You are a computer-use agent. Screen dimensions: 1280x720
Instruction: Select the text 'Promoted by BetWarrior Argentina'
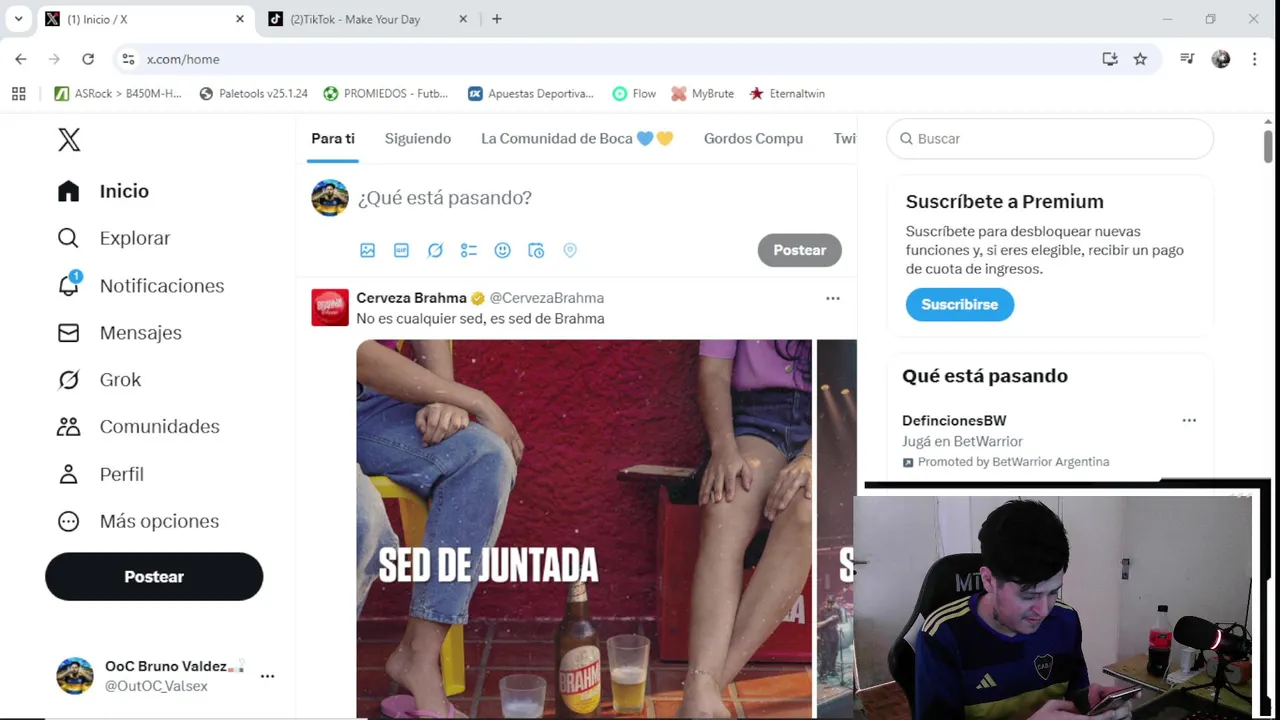coord(1013,462)
